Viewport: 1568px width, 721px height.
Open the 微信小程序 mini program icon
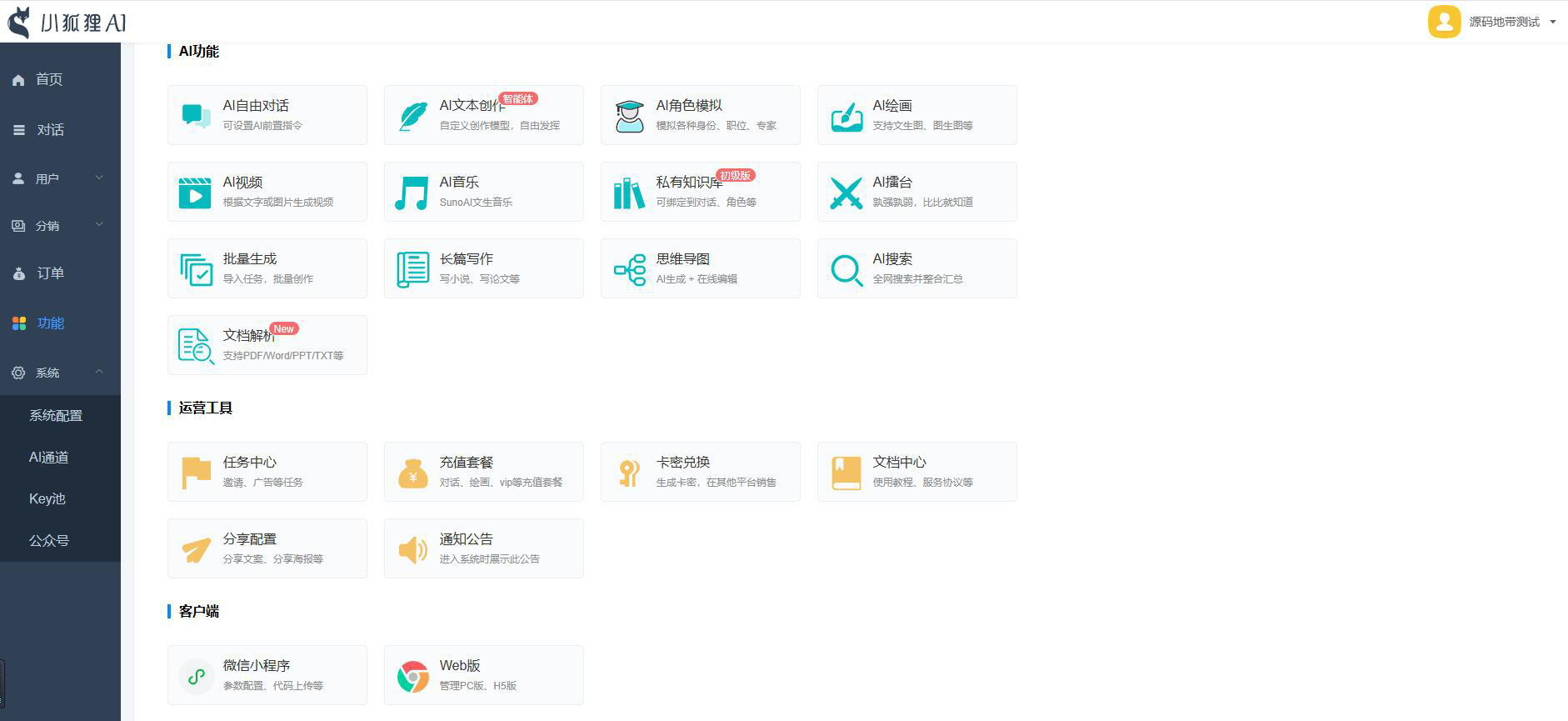click(x=197, y=676)
